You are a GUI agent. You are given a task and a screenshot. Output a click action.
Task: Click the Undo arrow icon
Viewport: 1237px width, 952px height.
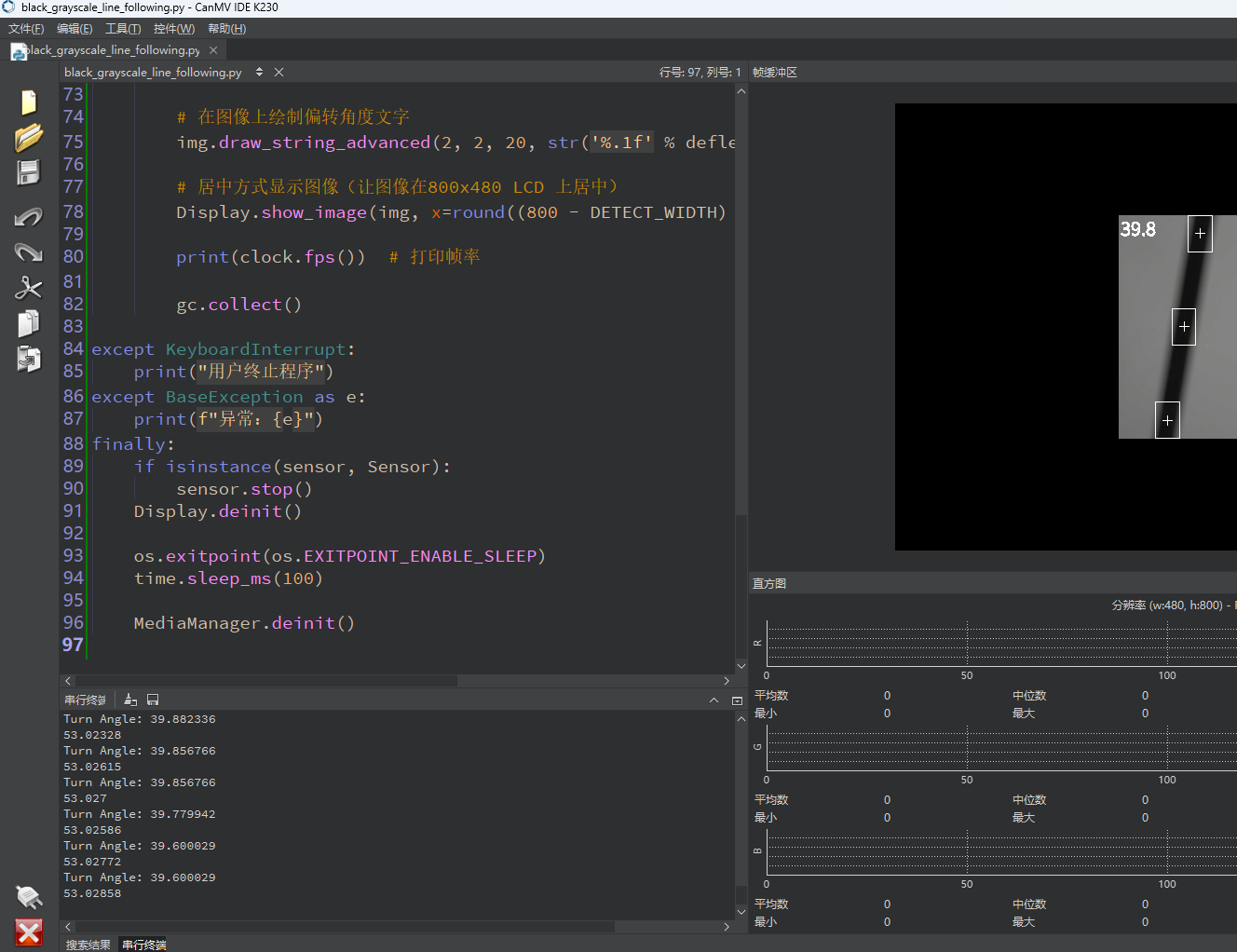[x=29, y=217]
